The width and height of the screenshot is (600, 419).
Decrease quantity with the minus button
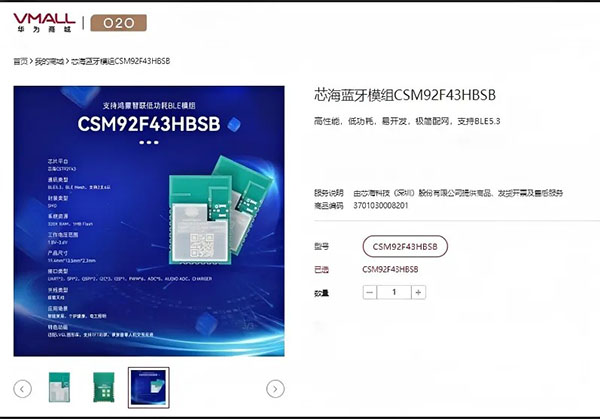(x=370, y=292)
